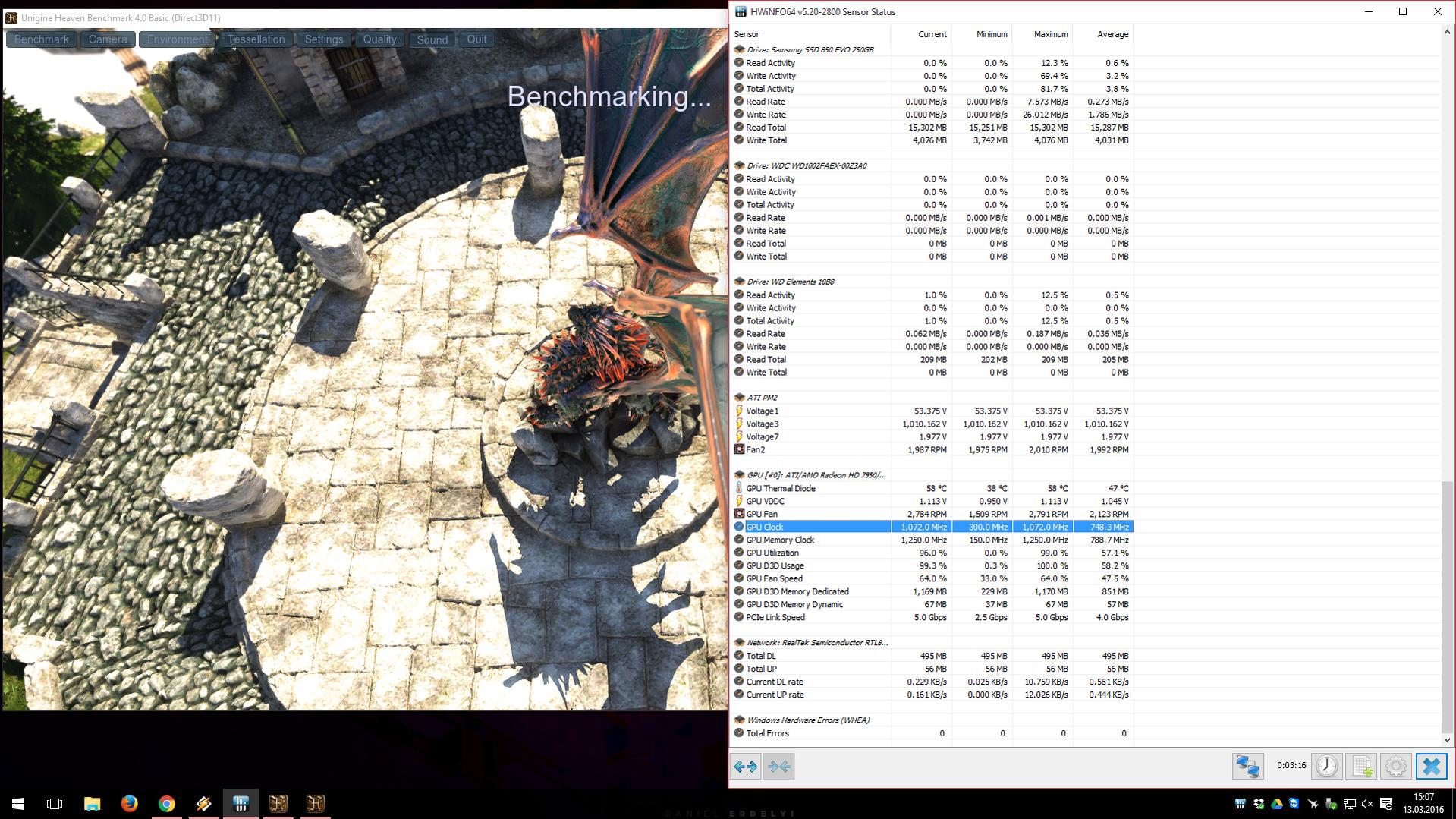The width and height of the screenshot is (1456, 819).
Task: Click Voltage1 lightning icon
Action: point(739,411)
